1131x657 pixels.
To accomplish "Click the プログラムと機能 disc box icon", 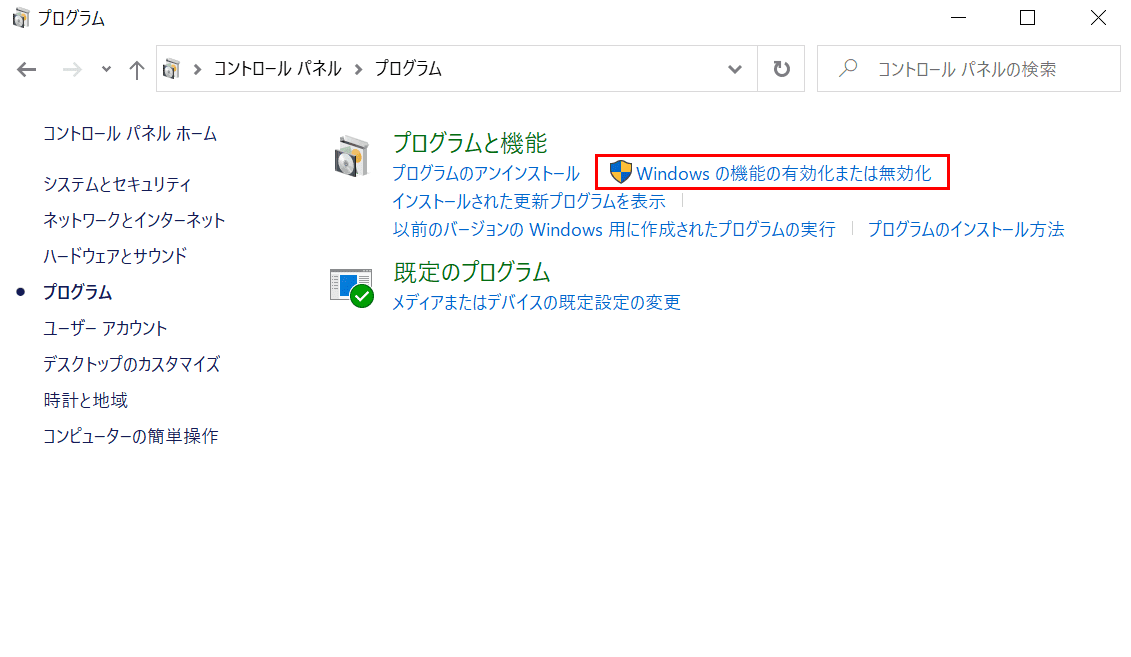I will 352,156.
